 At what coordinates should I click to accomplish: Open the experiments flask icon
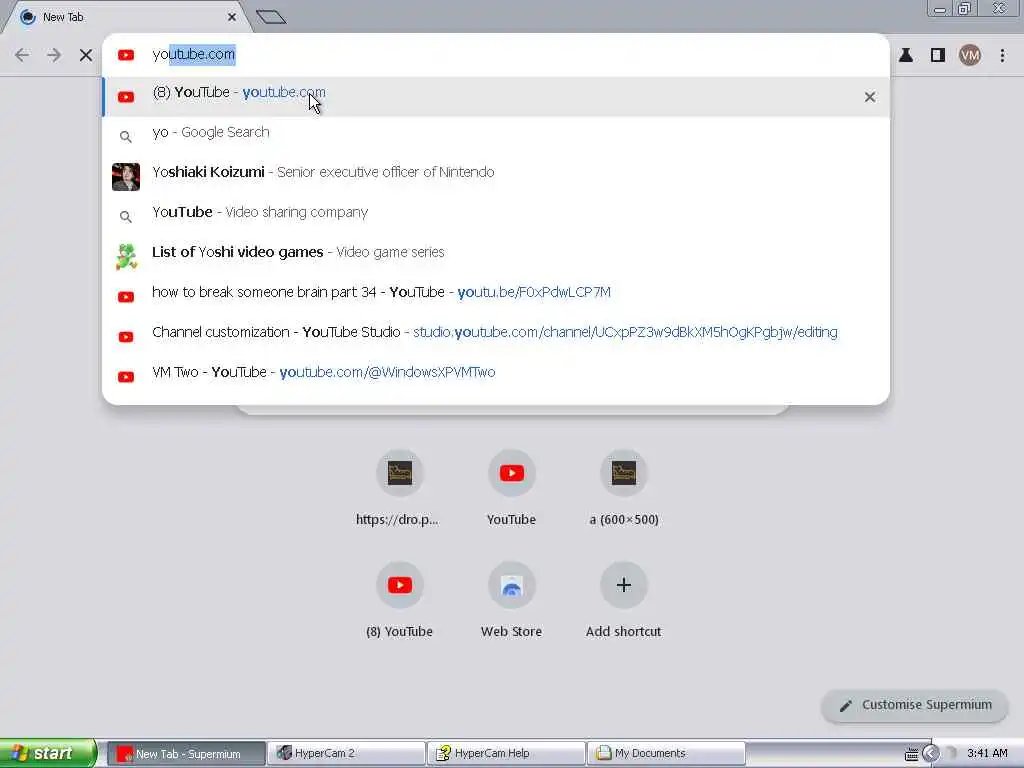pos(906,56)
